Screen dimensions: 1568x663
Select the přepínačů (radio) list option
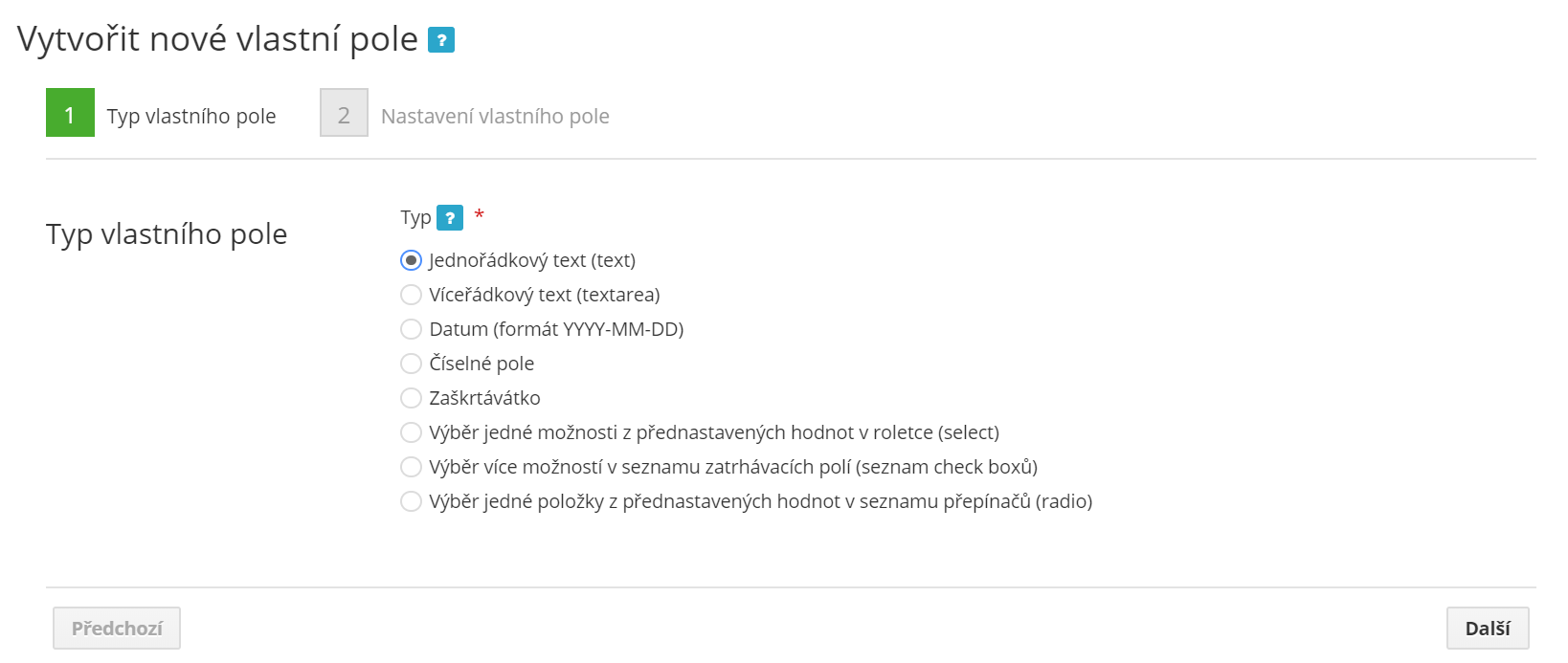[411, 501]
